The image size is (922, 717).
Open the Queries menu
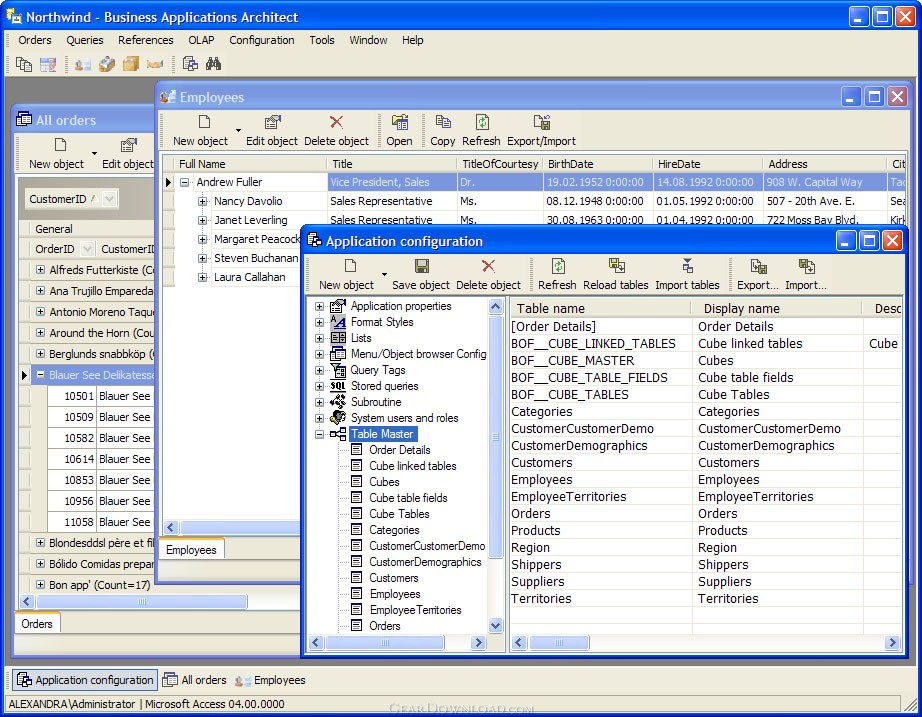pos(85,40)
